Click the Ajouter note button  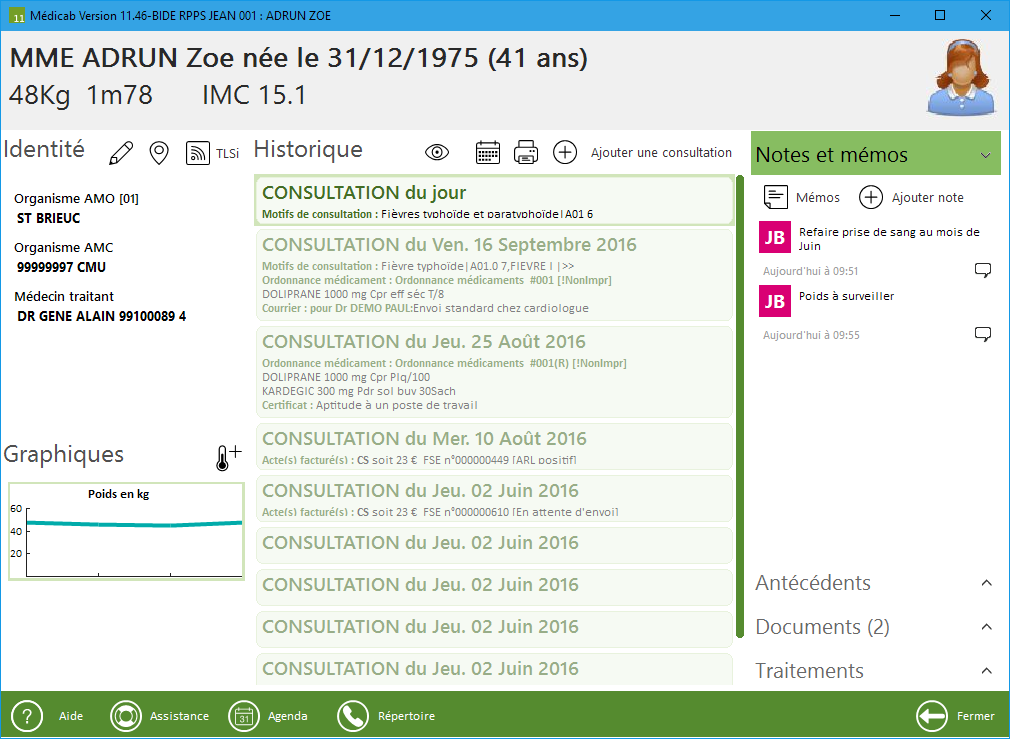[911, 197]
